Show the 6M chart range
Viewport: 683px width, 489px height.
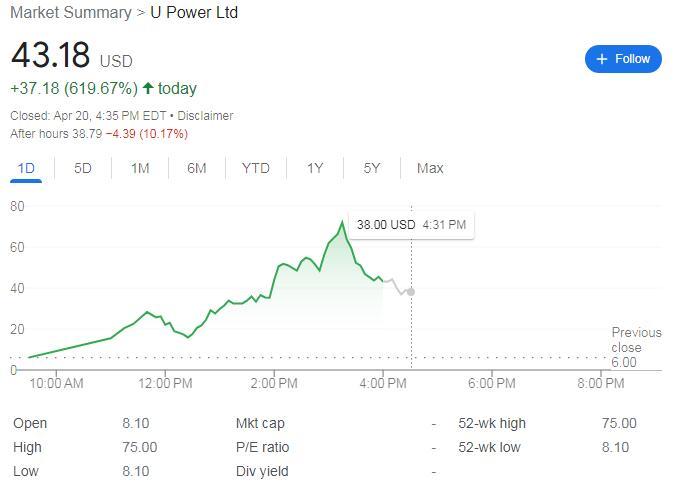tap(197, 168)
